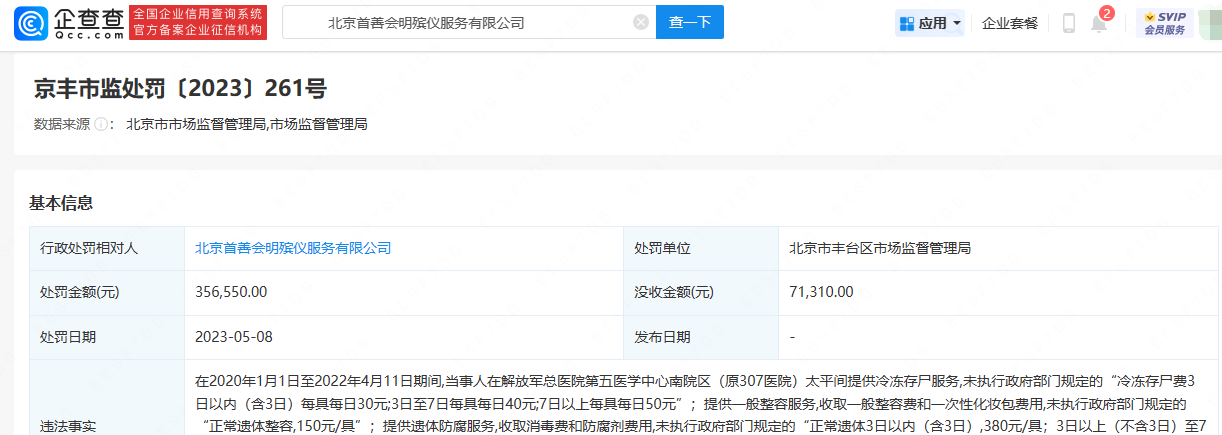Select the 处罚金额(元) label cell
Image resolution: width=1222 pixels, height=435 pixels.
pos(107,292)
